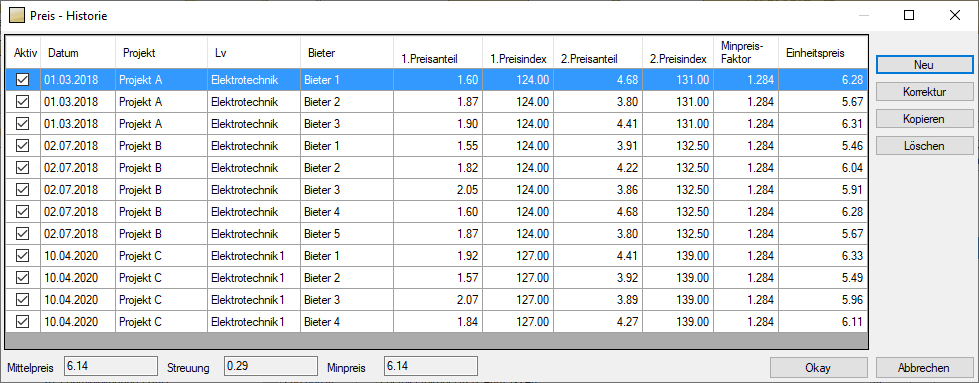The width and height of the screenshot is (979, 383).
Task: Select Einheitspreis cell 6.04
Action: [x=822, y=167]
